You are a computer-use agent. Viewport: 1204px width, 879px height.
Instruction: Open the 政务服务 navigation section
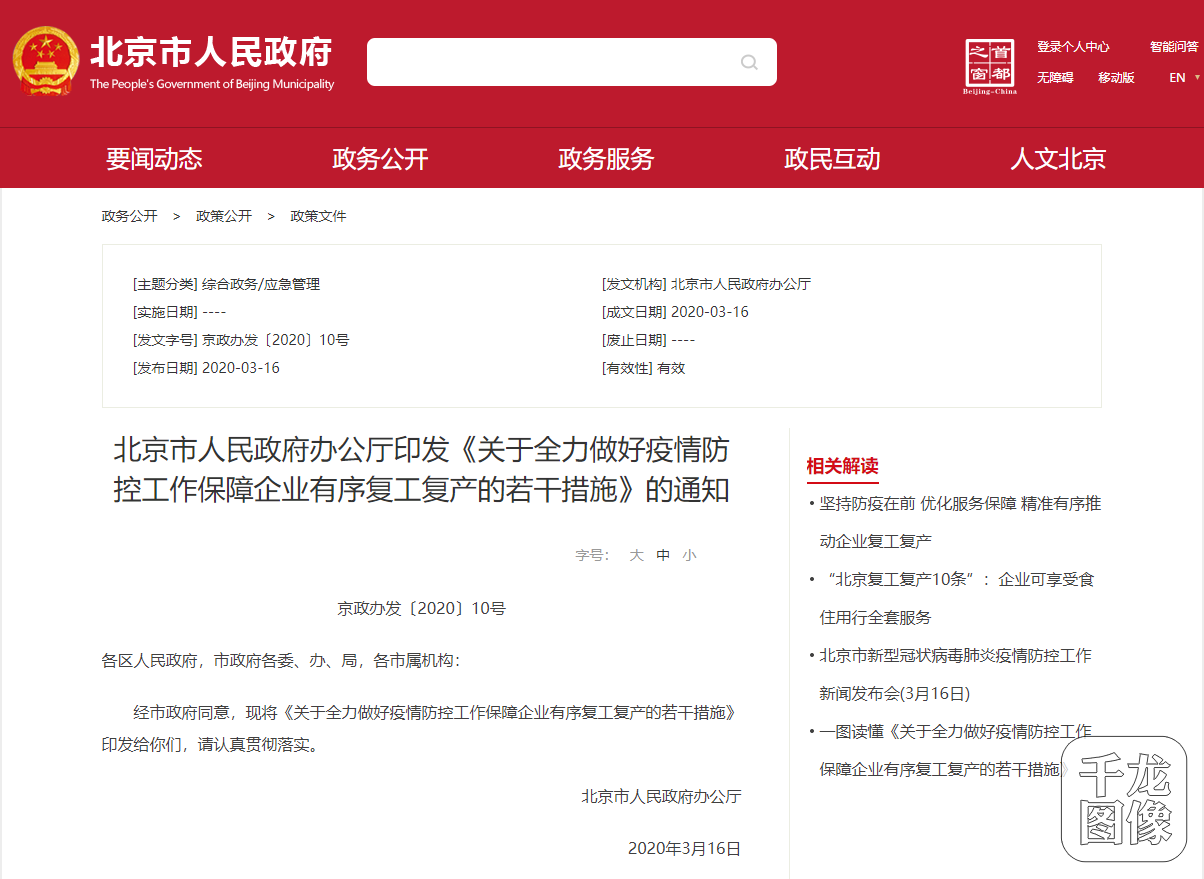pos(605,157)
